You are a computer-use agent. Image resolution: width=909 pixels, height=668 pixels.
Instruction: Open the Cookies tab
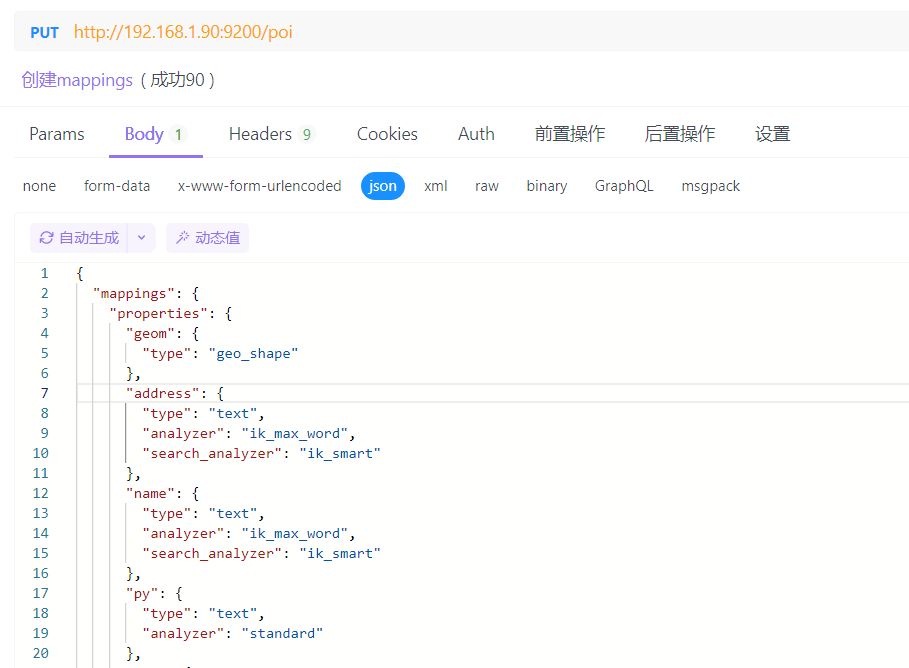(387, 134)
